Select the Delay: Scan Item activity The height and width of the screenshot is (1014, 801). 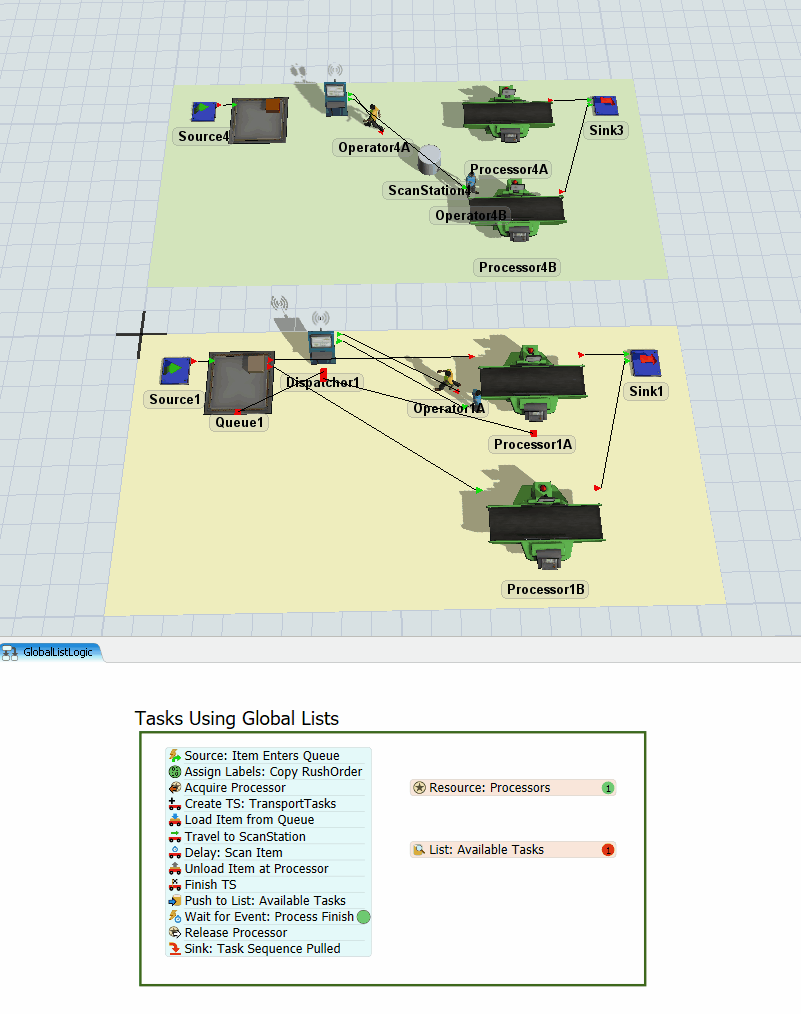point(233,853)
